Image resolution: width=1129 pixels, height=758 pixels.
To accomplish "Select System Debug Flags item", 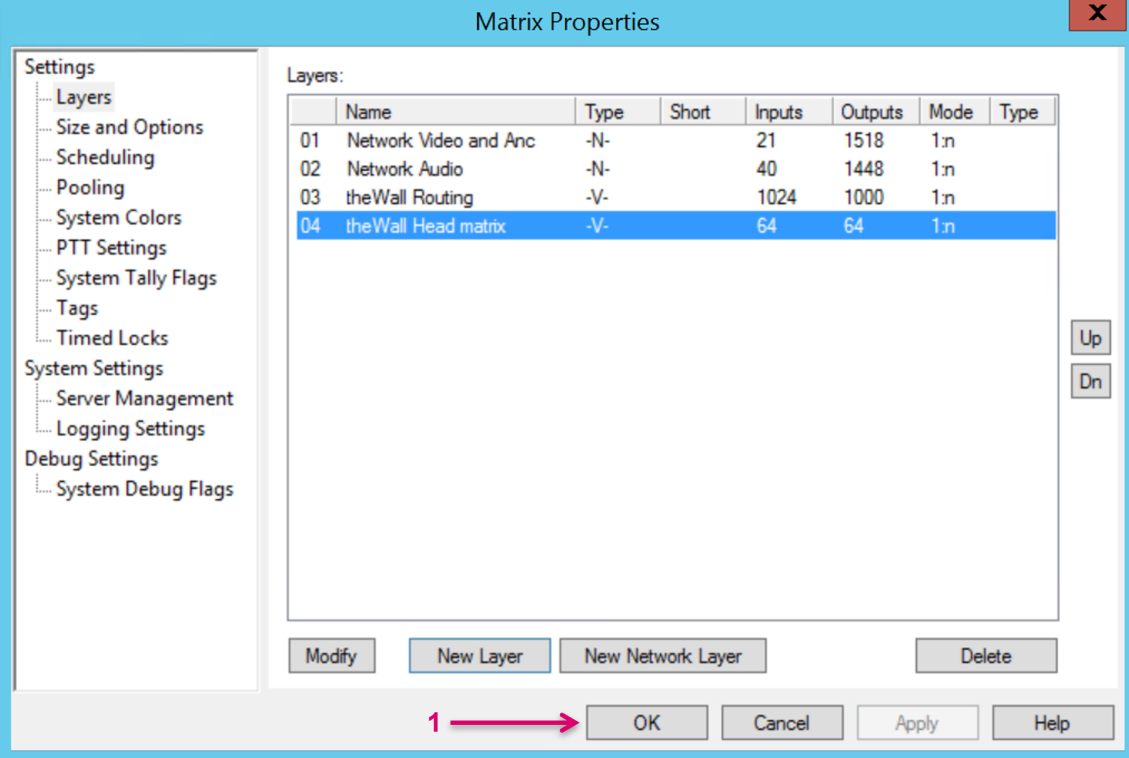I will point(144,489).
